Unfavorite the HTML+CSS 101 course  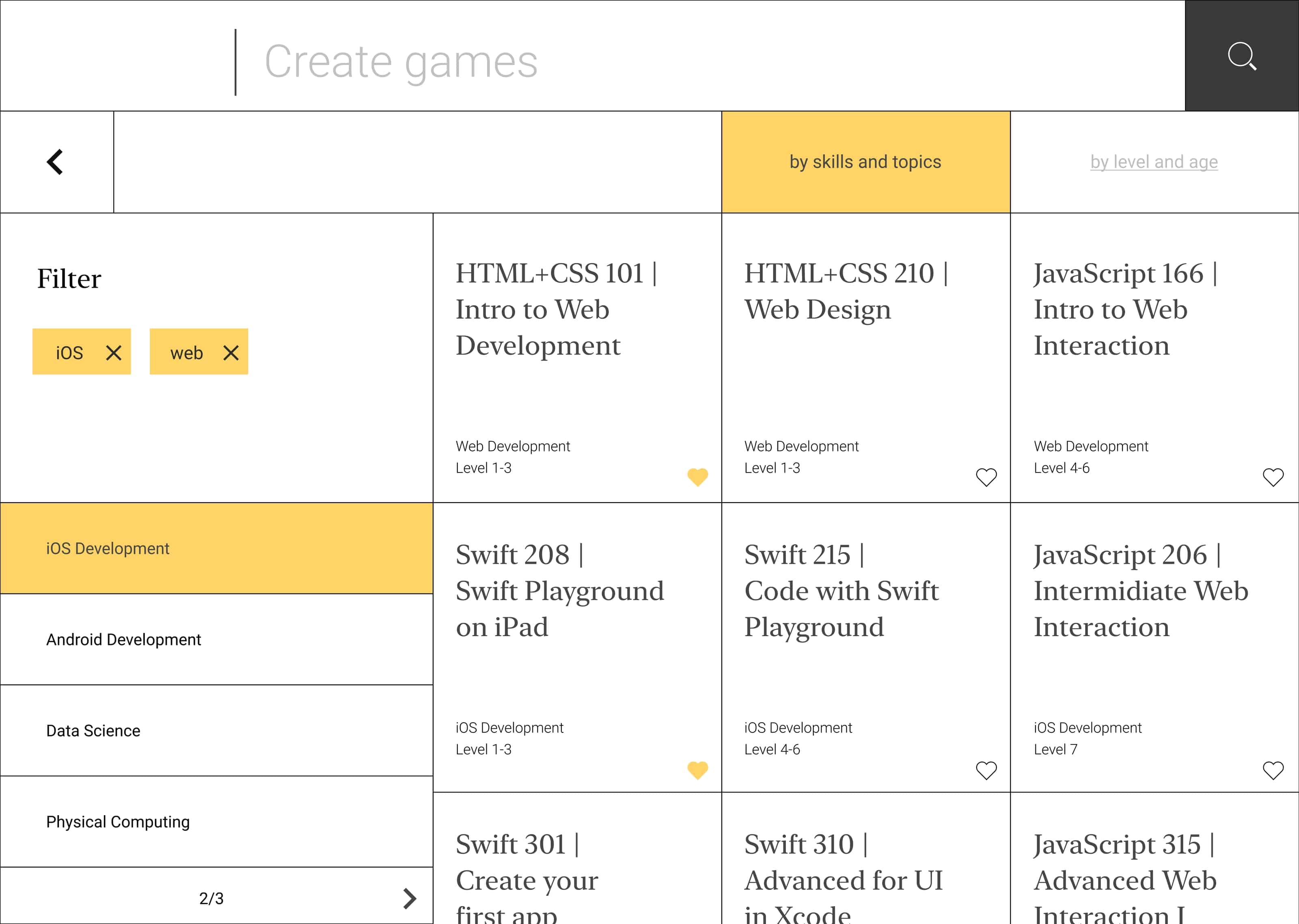pyautogui.click(x=697, y=476)
